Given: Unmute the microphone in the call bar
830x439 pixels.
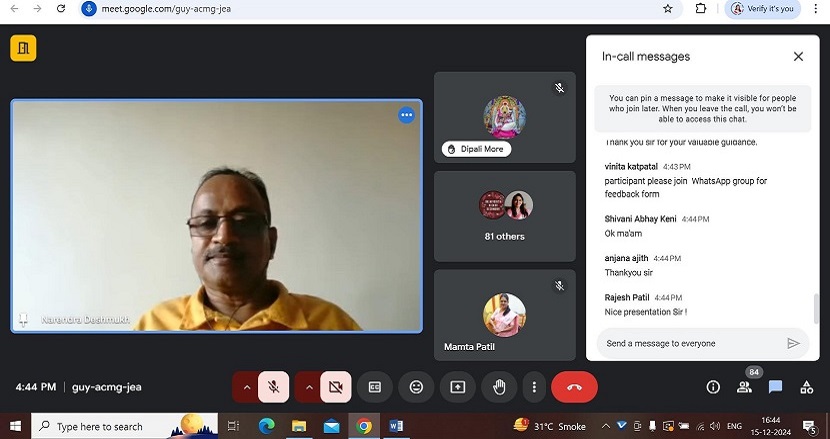Looking at the screenshot, I should point(274,387).
